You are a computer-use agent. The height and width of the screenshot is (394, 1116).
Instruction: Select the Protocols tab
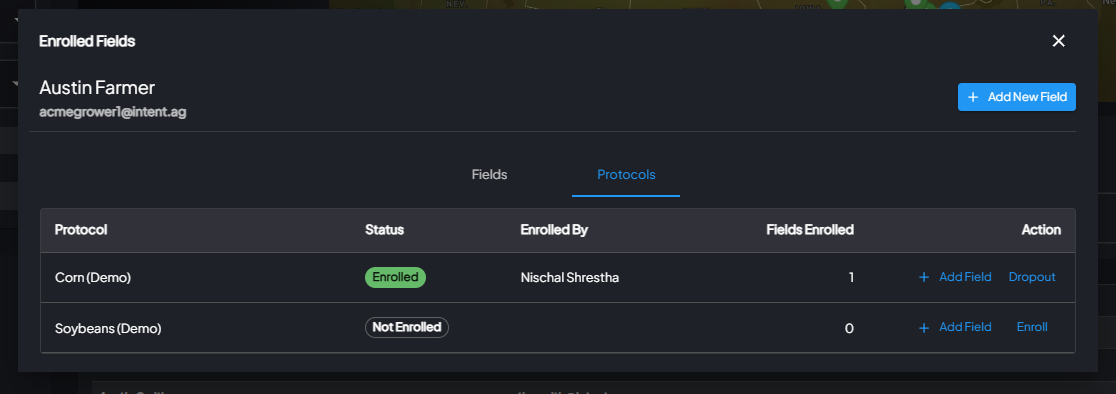pos(626,174)
